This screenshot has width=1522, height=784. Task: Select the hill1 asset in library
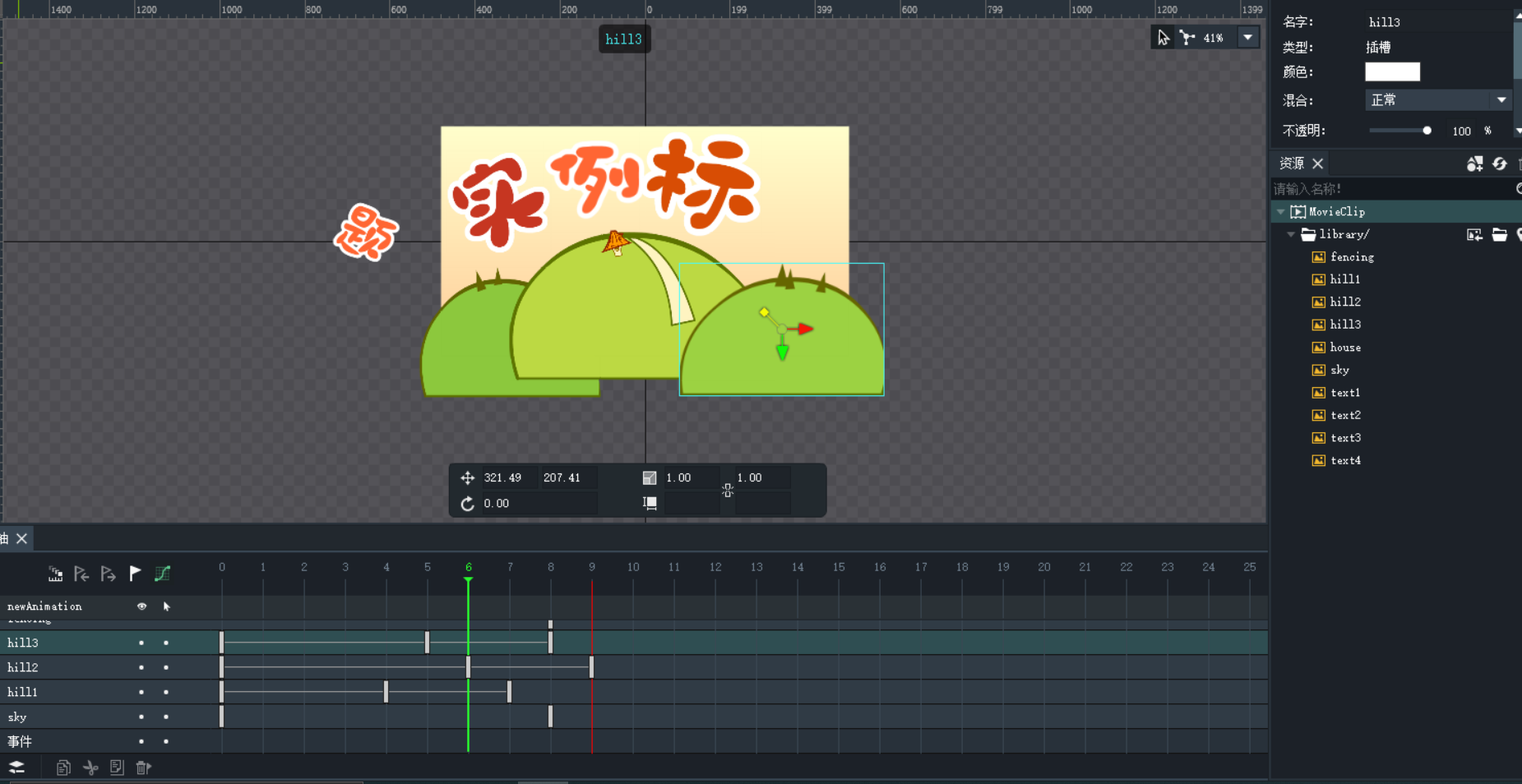point(1345,279)
